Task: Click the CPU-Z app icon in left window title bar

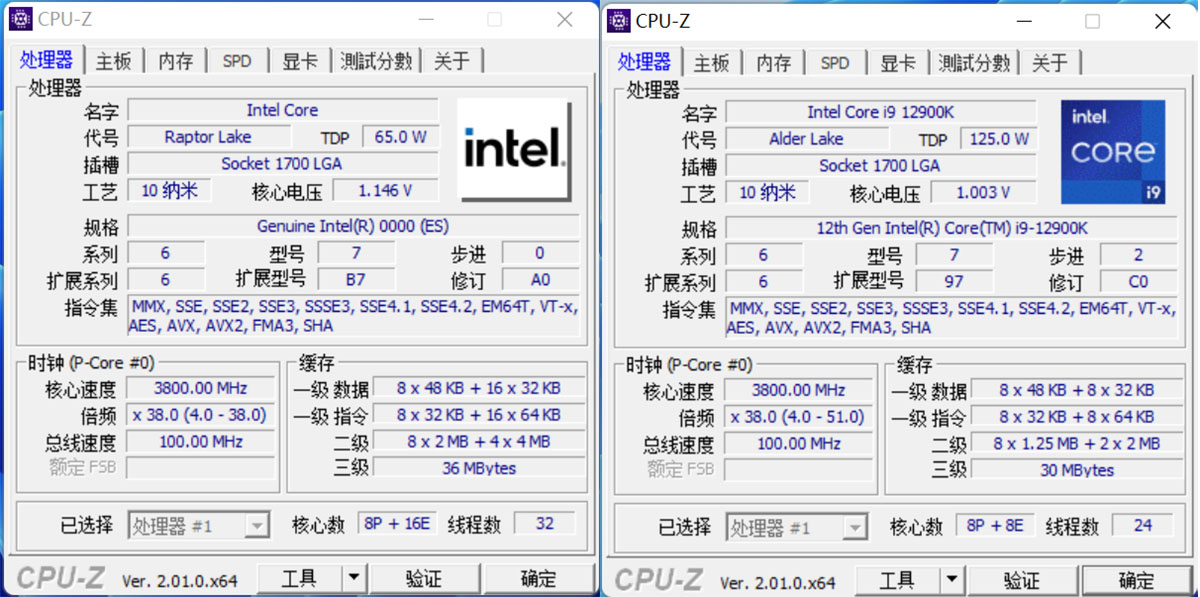Action: tap(20, 19)
